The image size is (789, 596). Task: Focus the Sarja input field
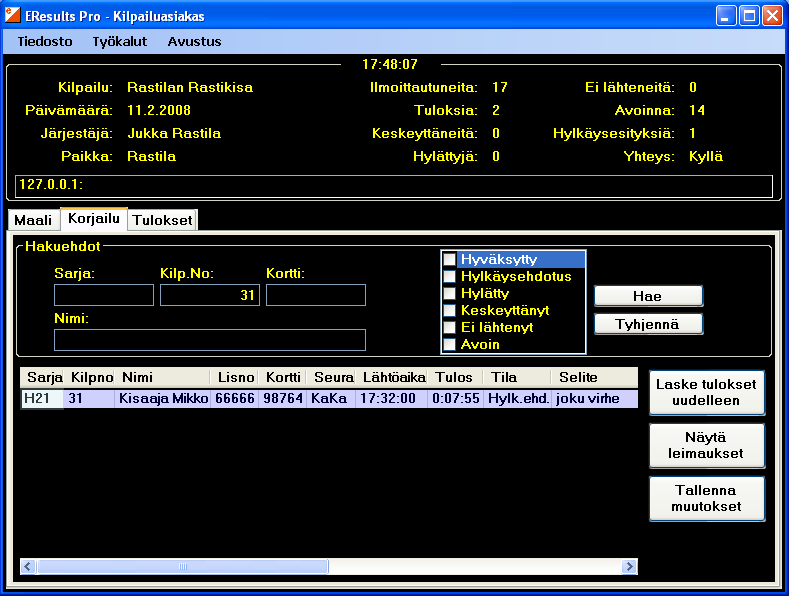104,295
